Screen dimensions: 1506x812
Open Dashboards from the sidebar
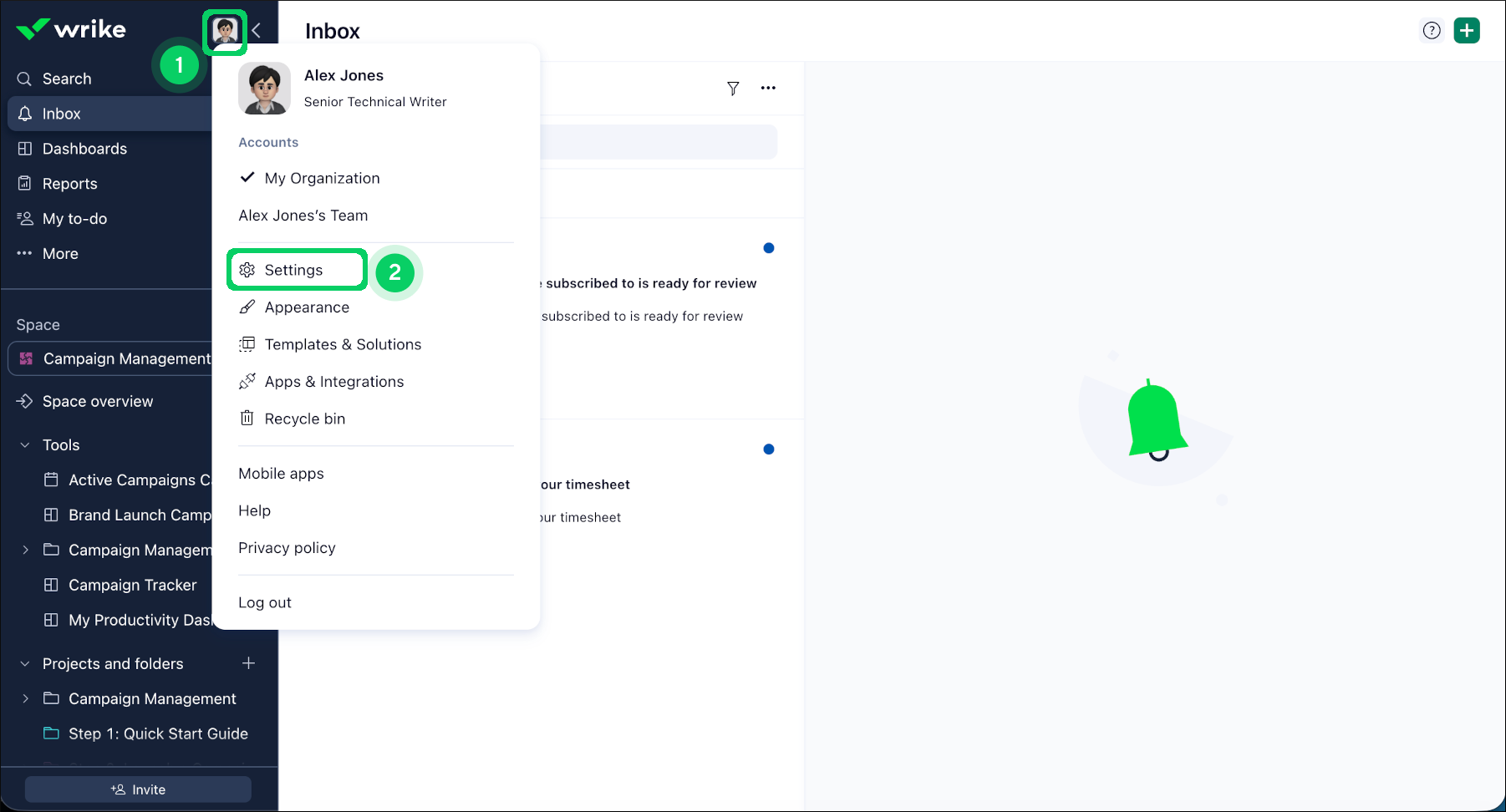84,149
